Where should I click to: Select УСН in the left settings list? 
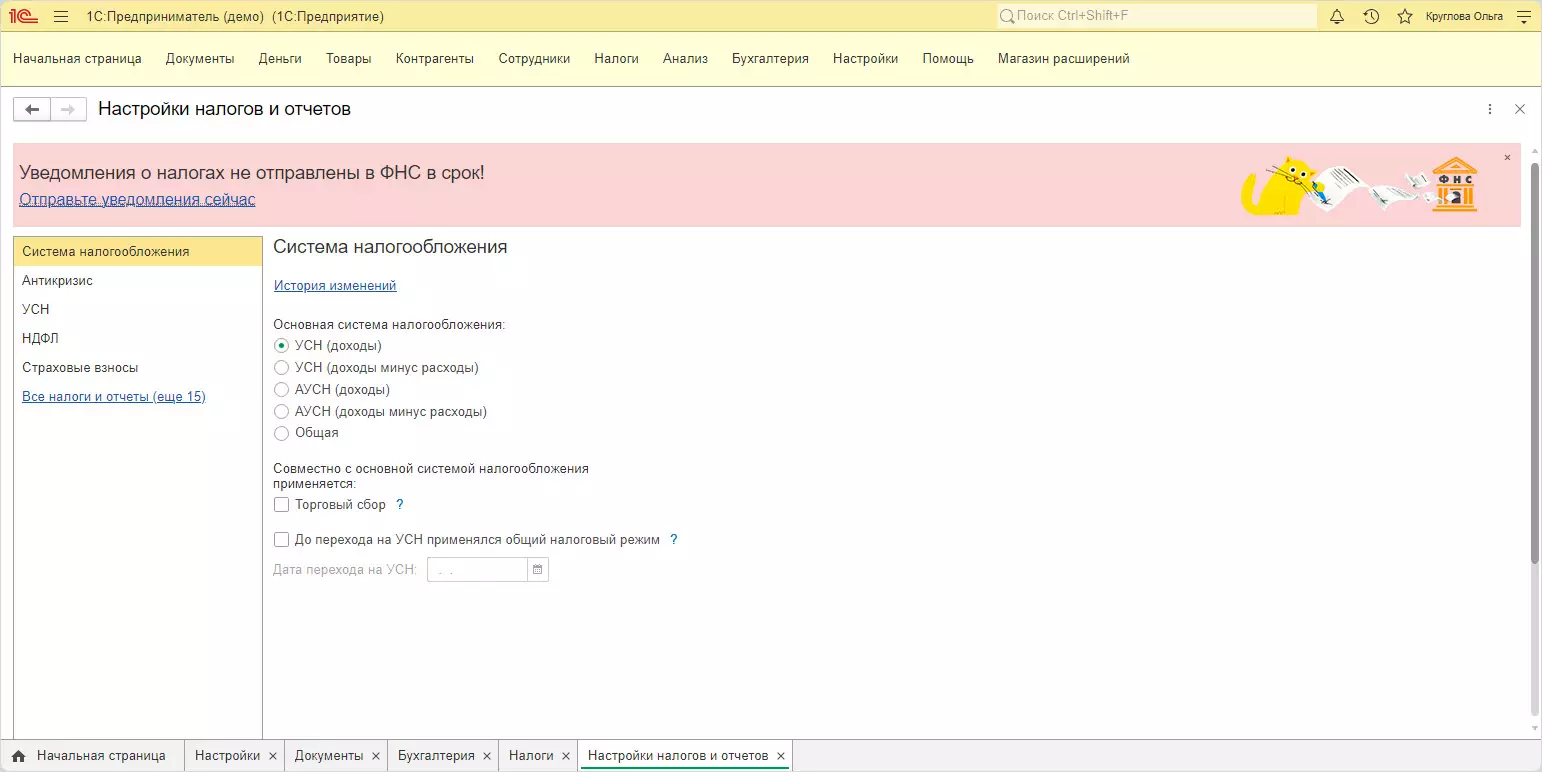[138, 310]
